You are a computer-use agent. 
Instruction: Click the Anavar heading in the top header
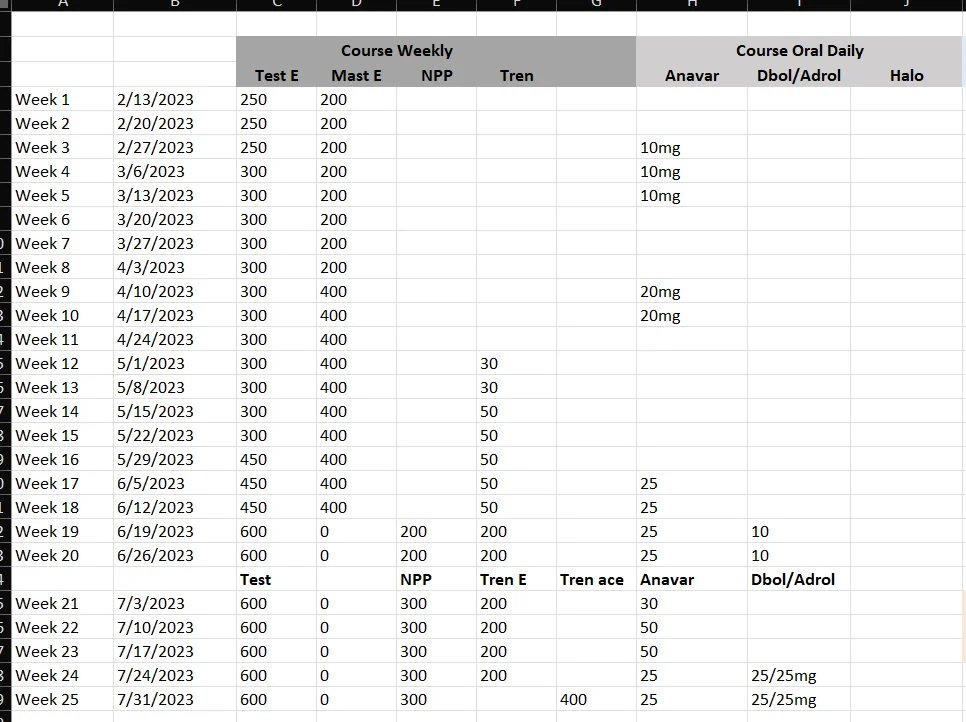point(691,76)
